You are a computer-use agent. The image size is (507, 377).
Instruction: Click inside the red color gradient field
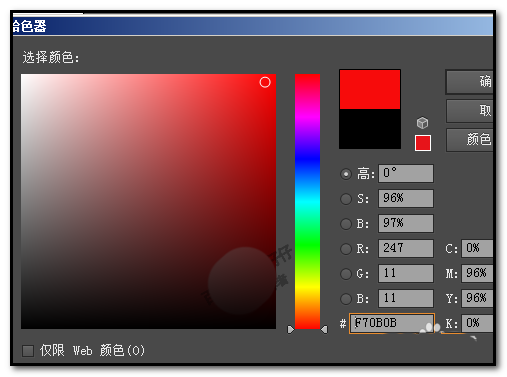(x=148, y=201)
